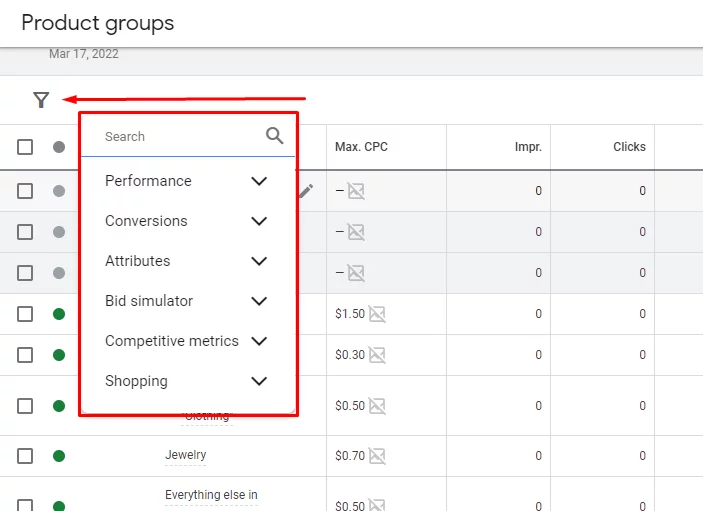Click the bid simulator icon in the pencil row
Viewport: 703px width, 511px height.
[356, 191]
